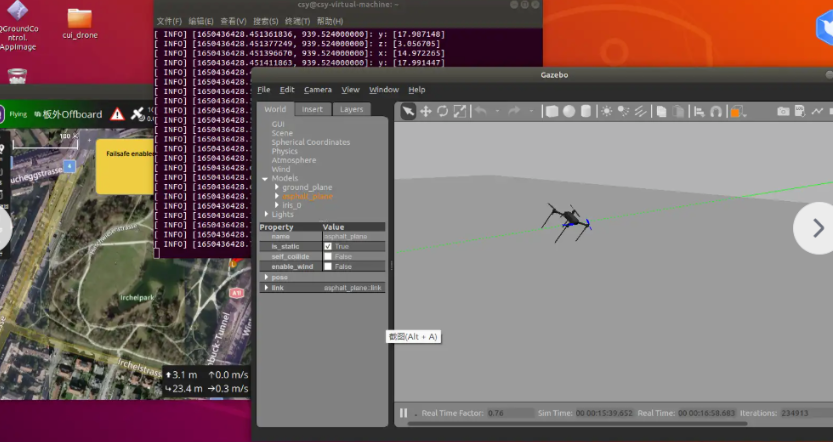Take a screenshot with camera icon
This screenshot has height=442, width=835.
(783, 111)
